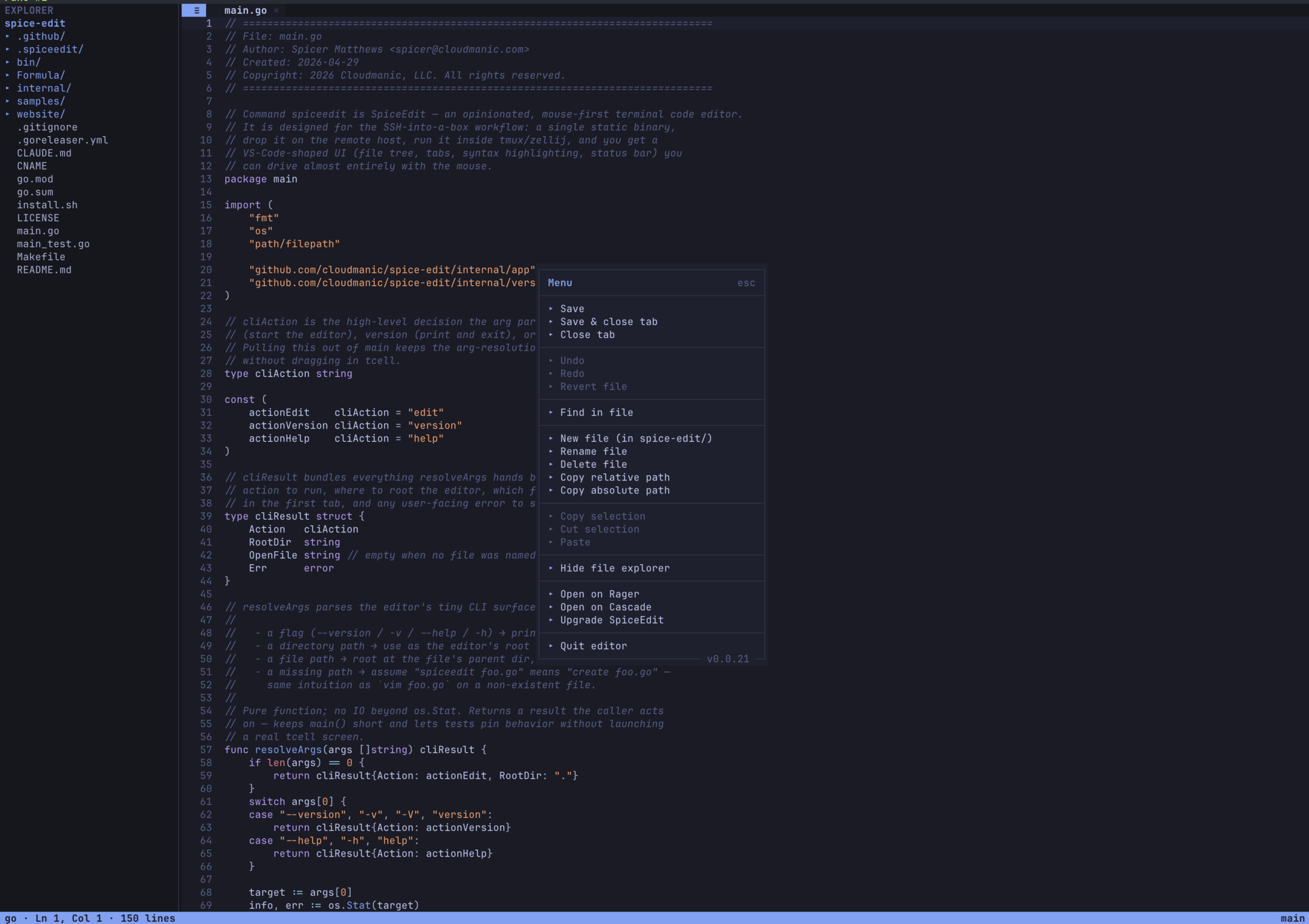
Task: Expand the bin/ folder
Action: [29, 63]
